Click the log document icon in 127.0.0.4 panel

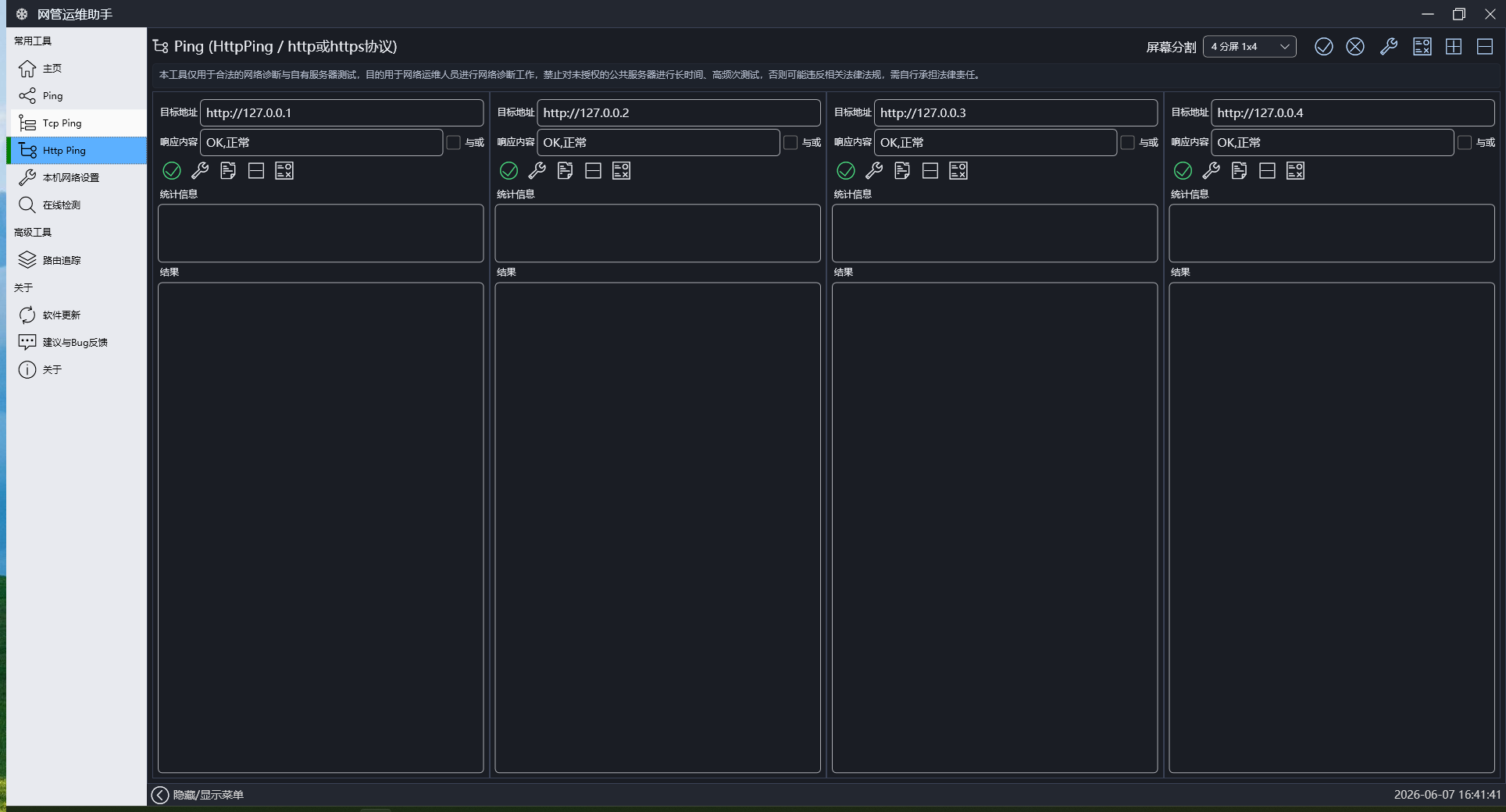pos(1239,170)
